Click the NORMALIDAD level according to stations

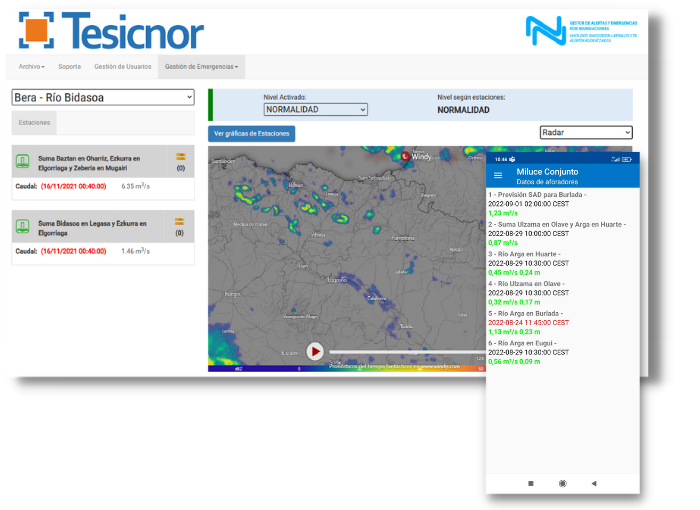(463, 110)
